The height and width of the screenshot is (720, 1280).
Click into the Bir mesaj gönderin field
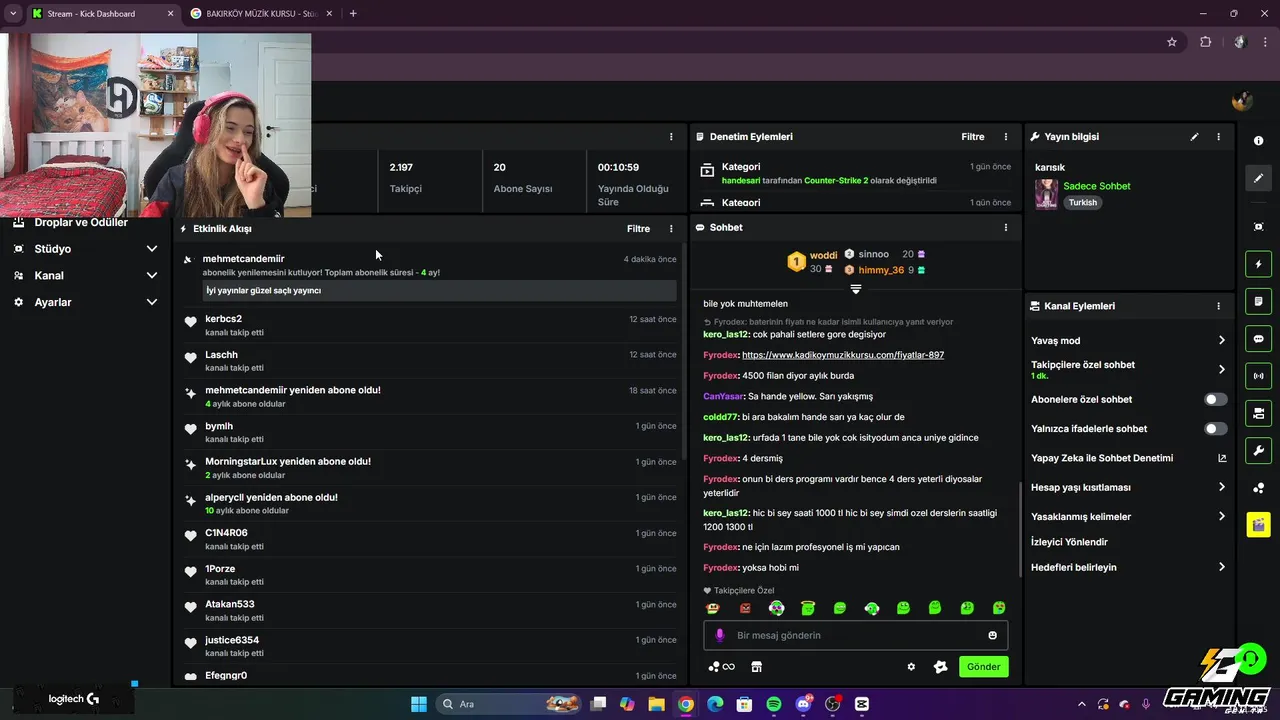855,635
